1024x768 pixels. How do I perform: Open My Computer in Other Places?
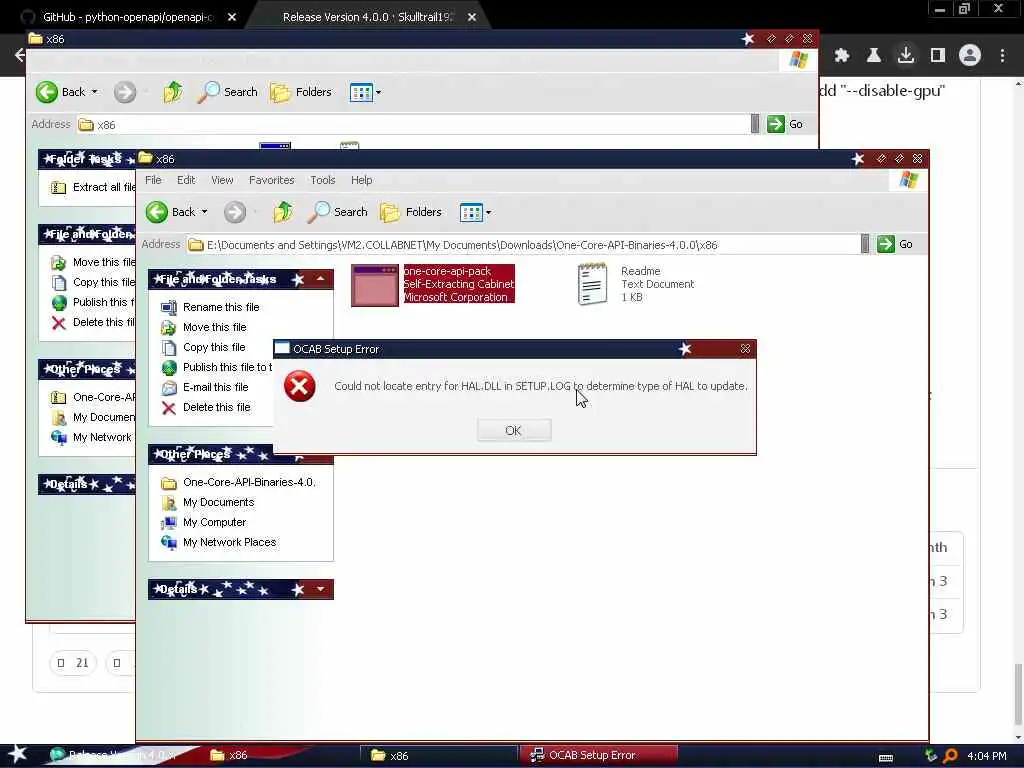pos(214,522)
